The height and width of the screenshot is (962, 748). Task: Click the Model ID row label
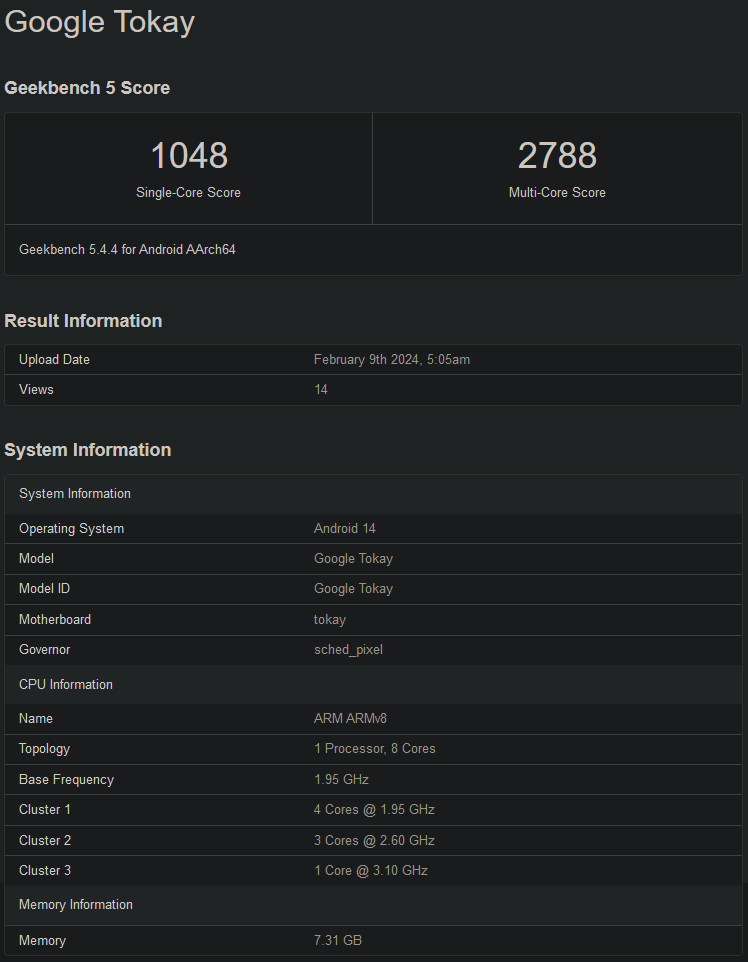(44, 589)
